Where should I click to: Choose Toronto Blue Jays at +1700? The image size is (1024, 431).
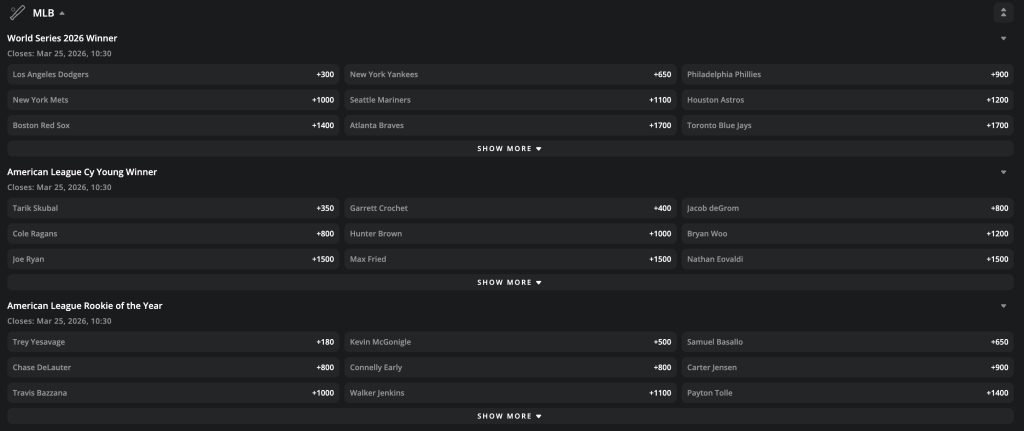[x=848, y=125]
